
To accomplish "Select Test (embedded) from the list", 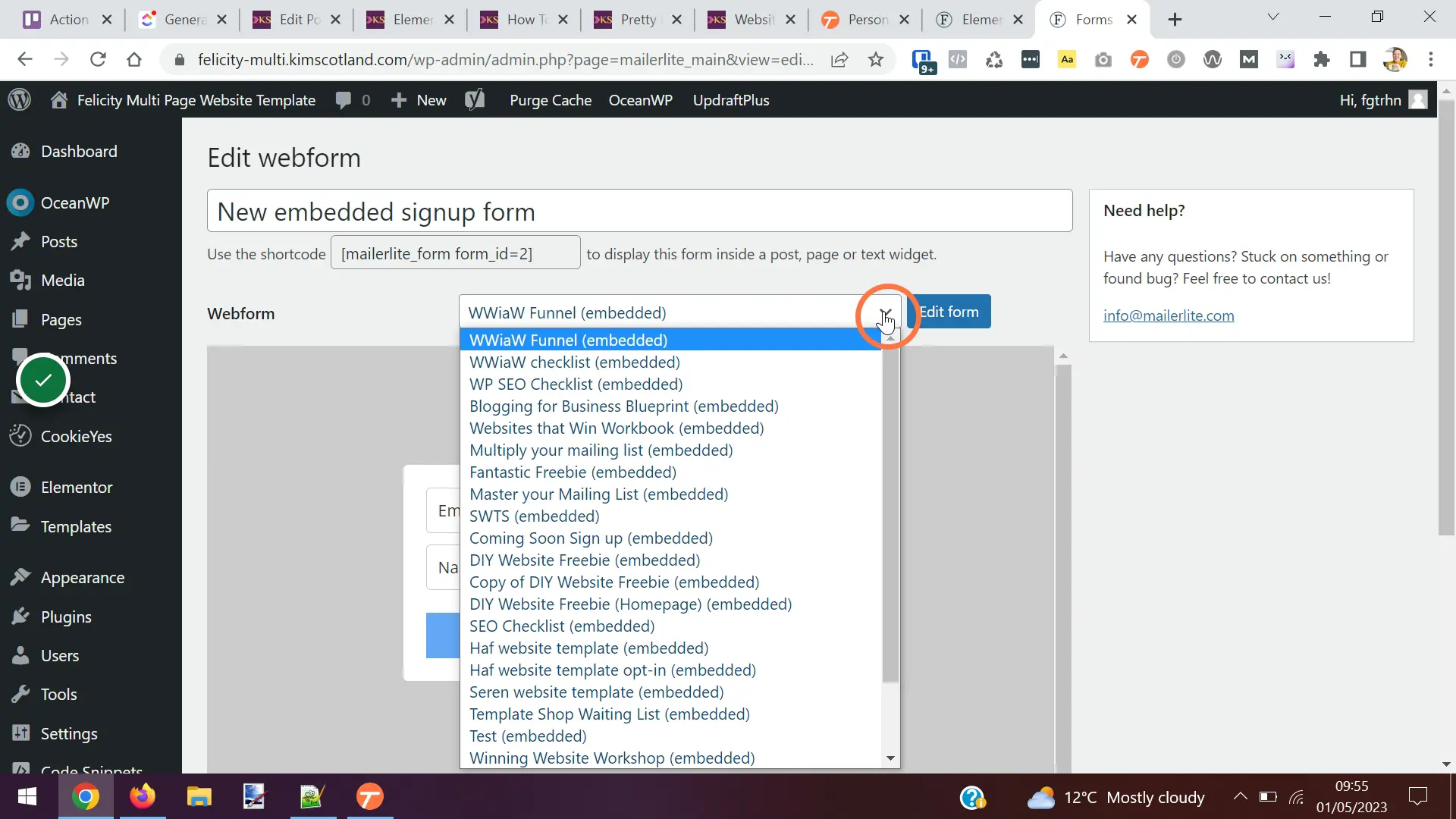I will 528,736.
